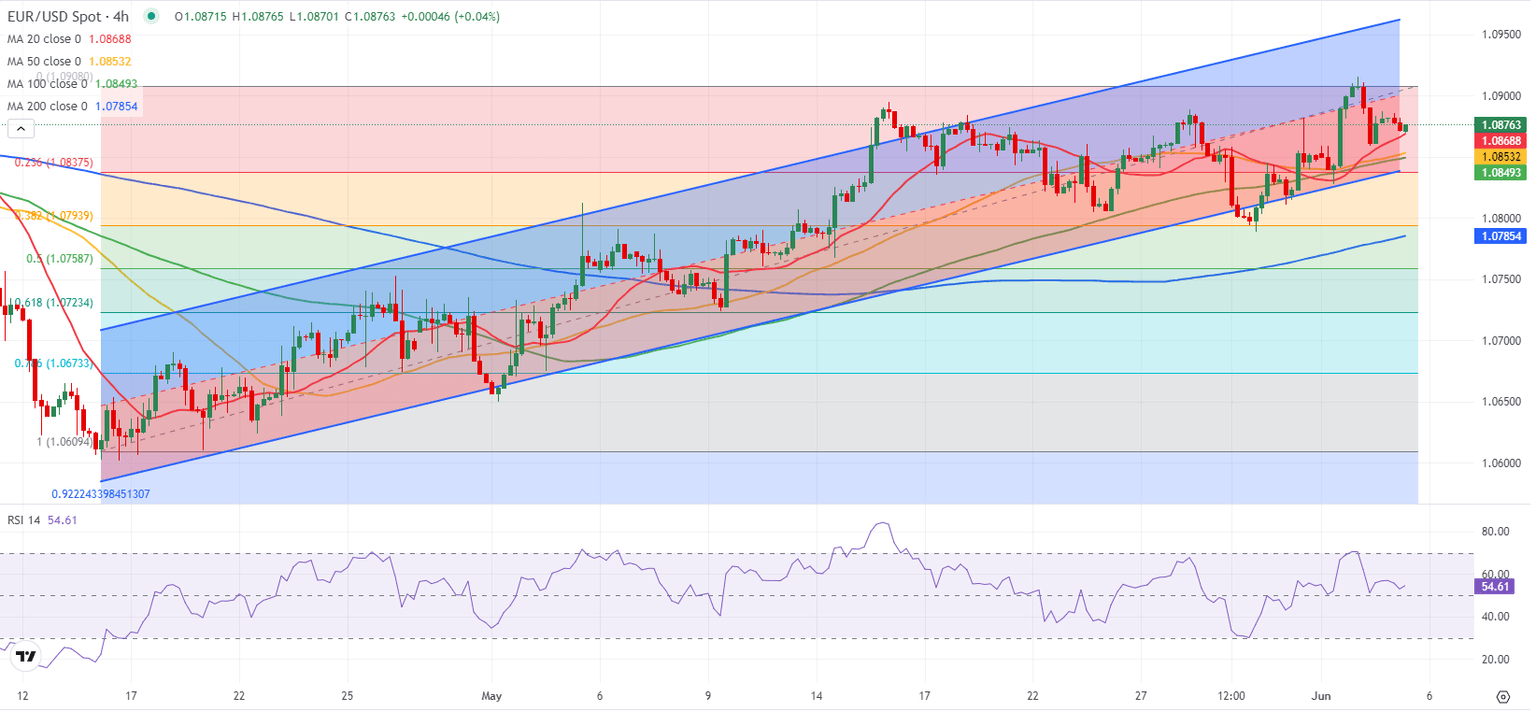Click the red 1.08688 price axis label
The height and width of the screenshot is (712, 1536).
[x=1501, y=141]
